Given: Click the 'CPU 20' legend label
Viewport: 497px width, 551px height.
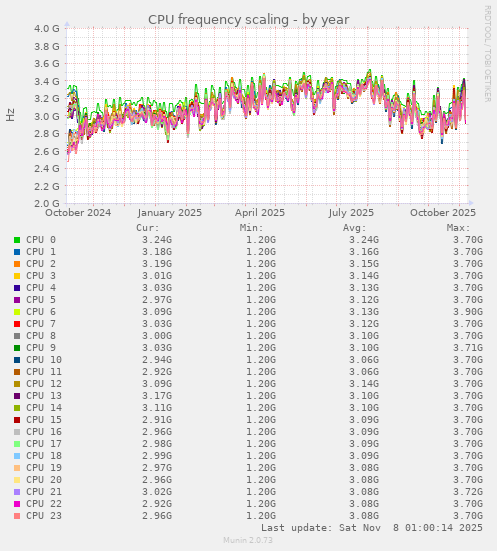Looking at the screenshot, I should click(x=44, y=480).
